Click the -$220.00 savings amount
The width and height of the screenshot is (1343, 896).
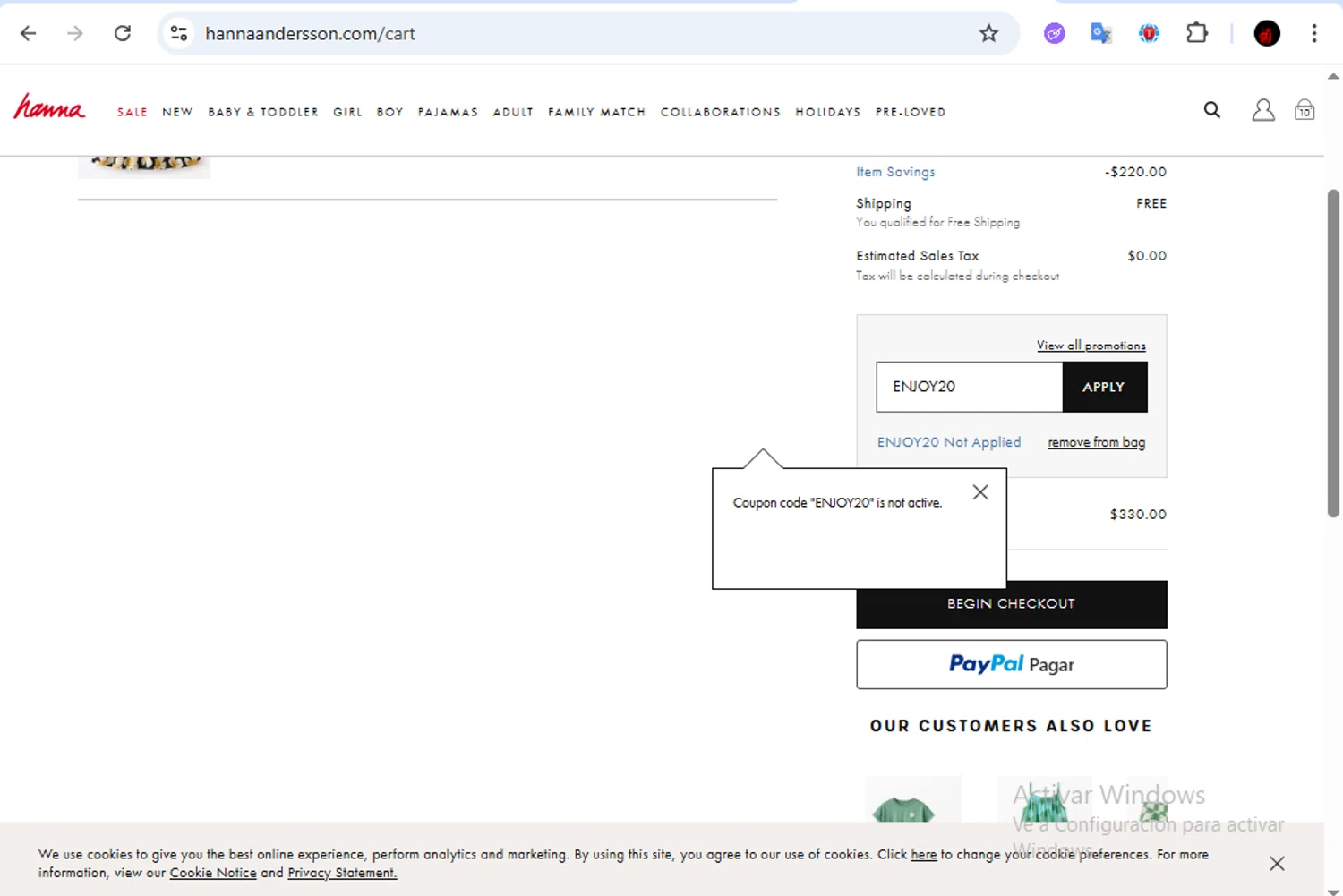[x=1135, y=172]
